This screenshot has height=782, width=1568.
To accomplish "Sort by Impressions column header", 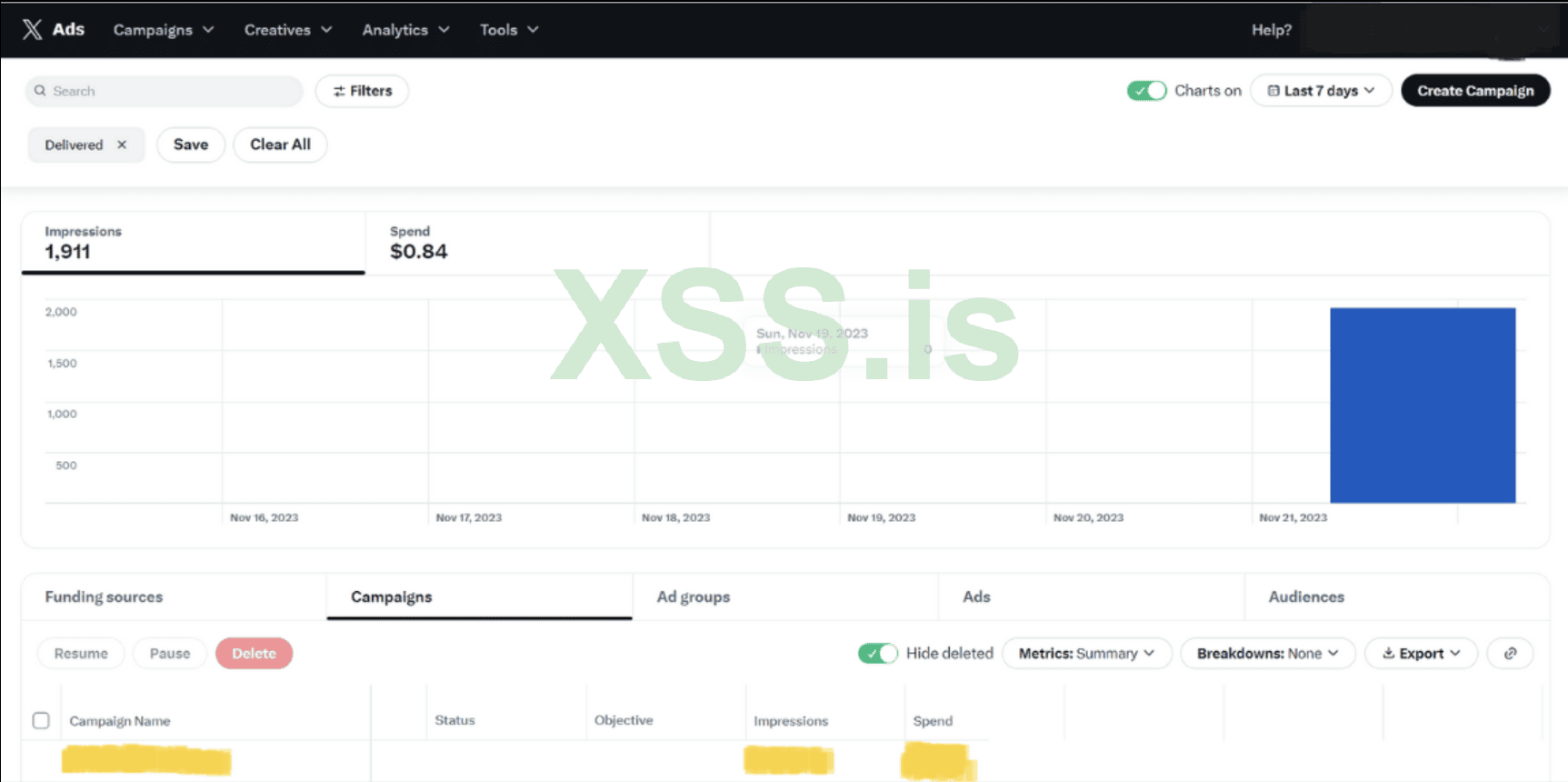I will (791, 721).
